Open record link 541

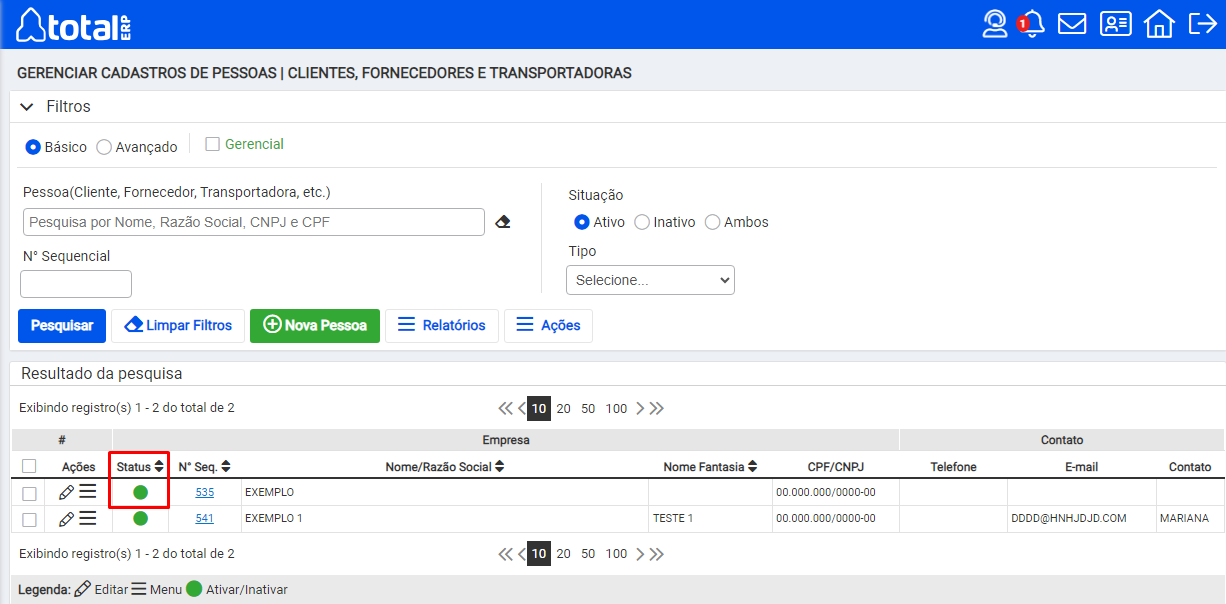point(204,518)
